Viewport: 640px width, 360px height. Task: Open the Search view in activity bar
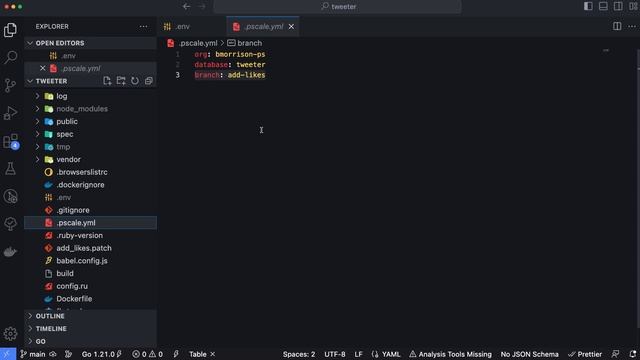click(11, 57)
